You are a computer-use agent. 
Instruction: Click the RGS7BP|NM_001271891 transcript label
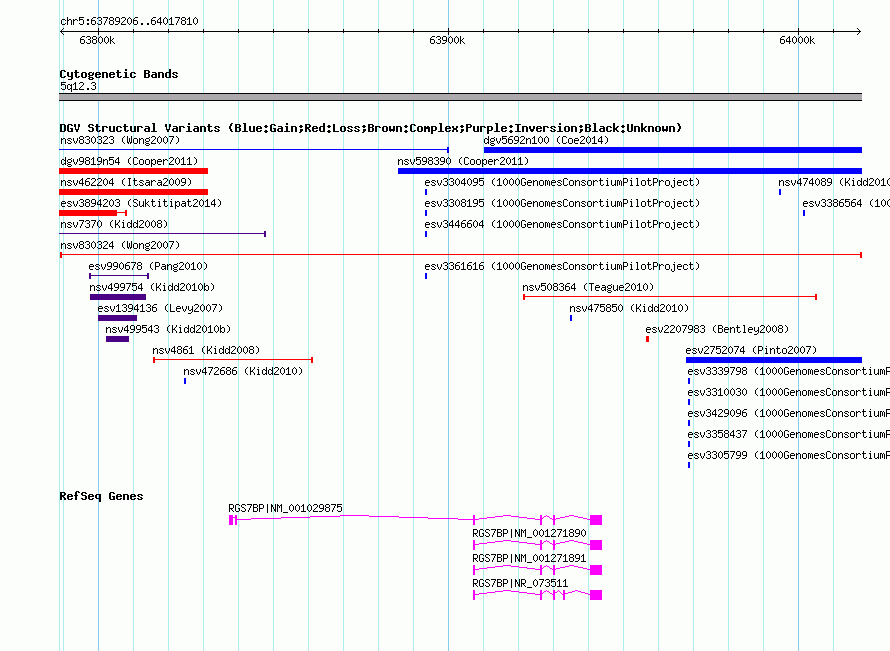[x=529, y=558]
